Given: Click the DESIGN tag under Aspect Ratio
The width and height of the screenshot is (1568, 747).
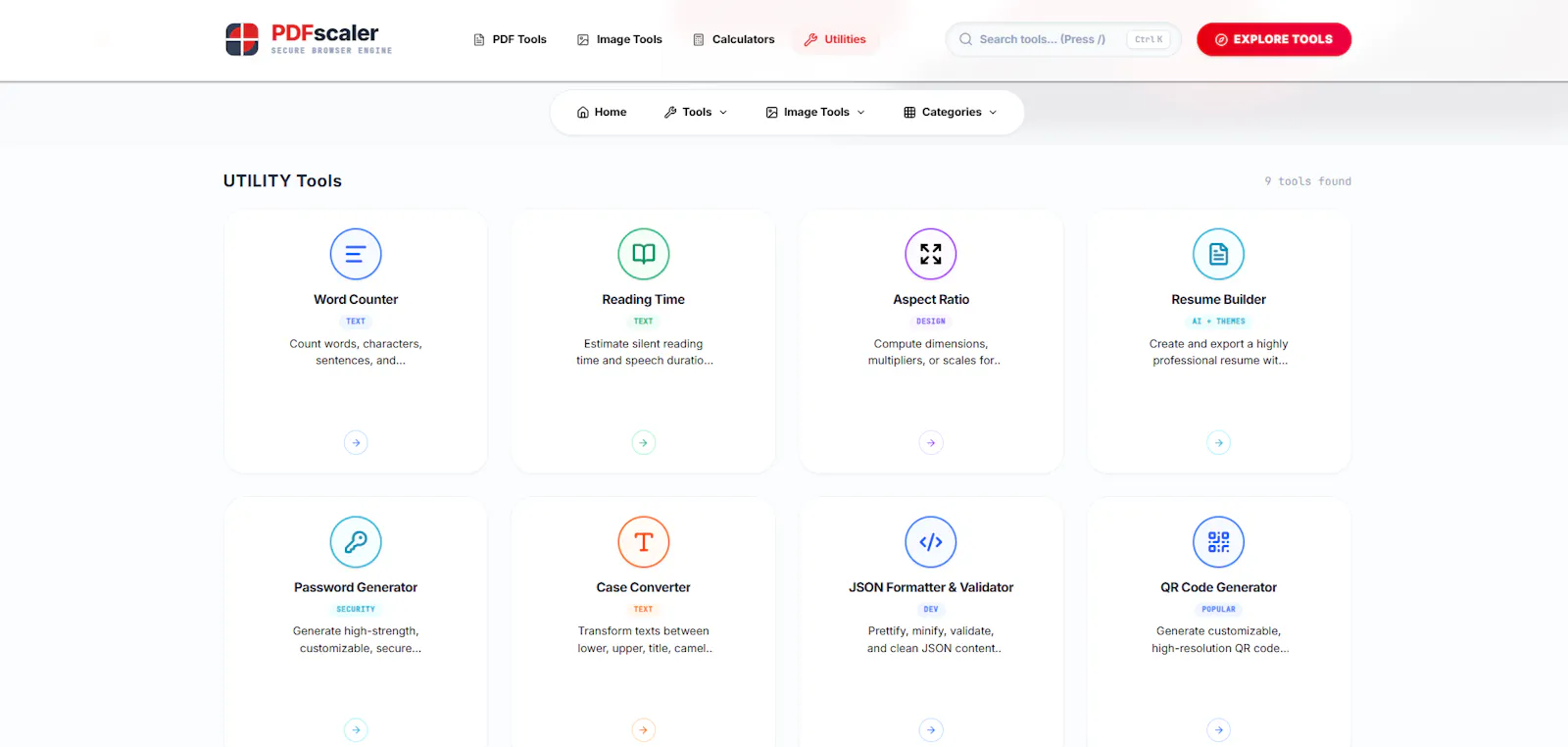Looking at the screenshot, I should [x=931, y=322].
